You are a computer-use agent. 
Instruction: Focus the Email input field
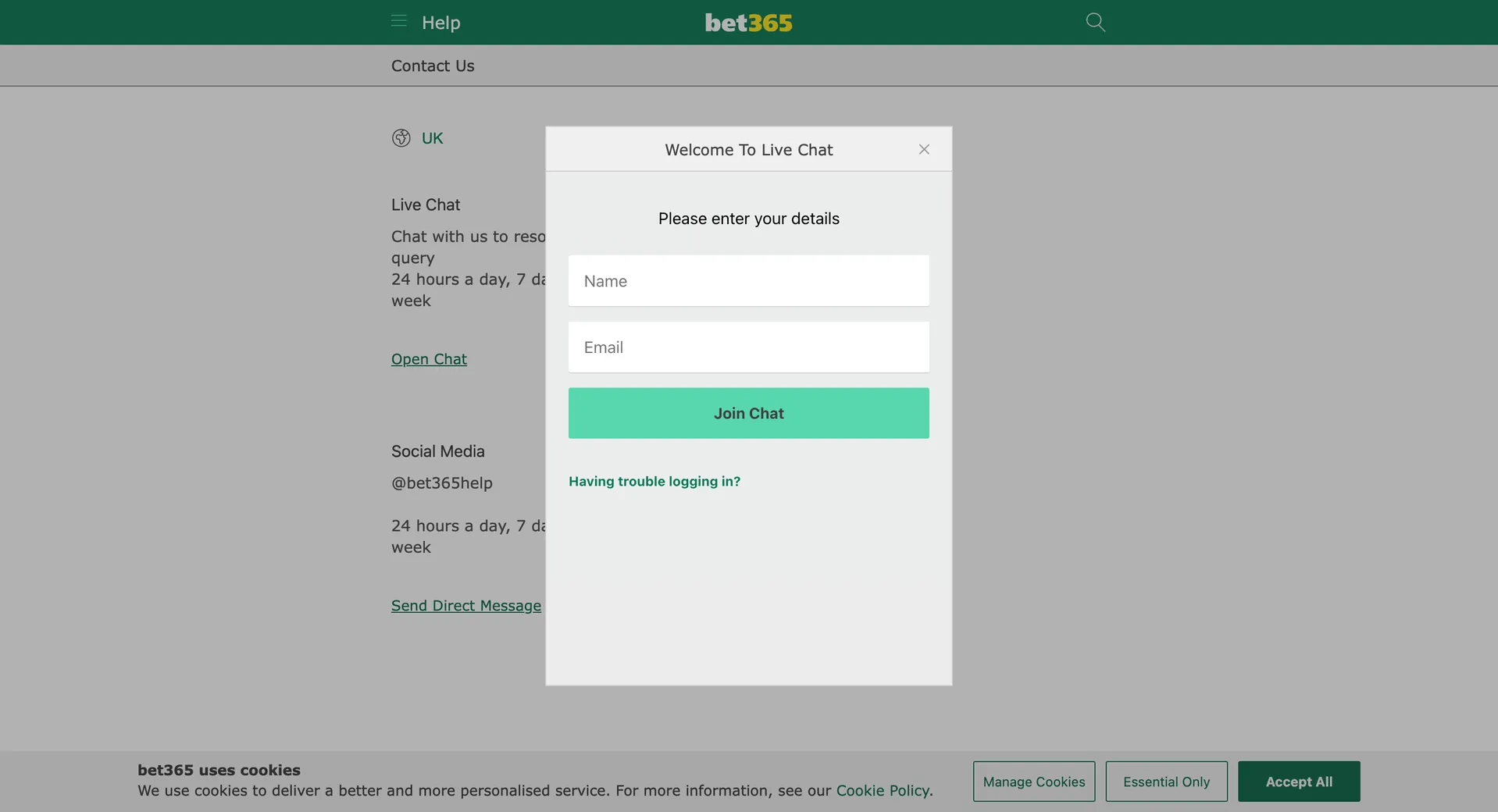(749, 347)
